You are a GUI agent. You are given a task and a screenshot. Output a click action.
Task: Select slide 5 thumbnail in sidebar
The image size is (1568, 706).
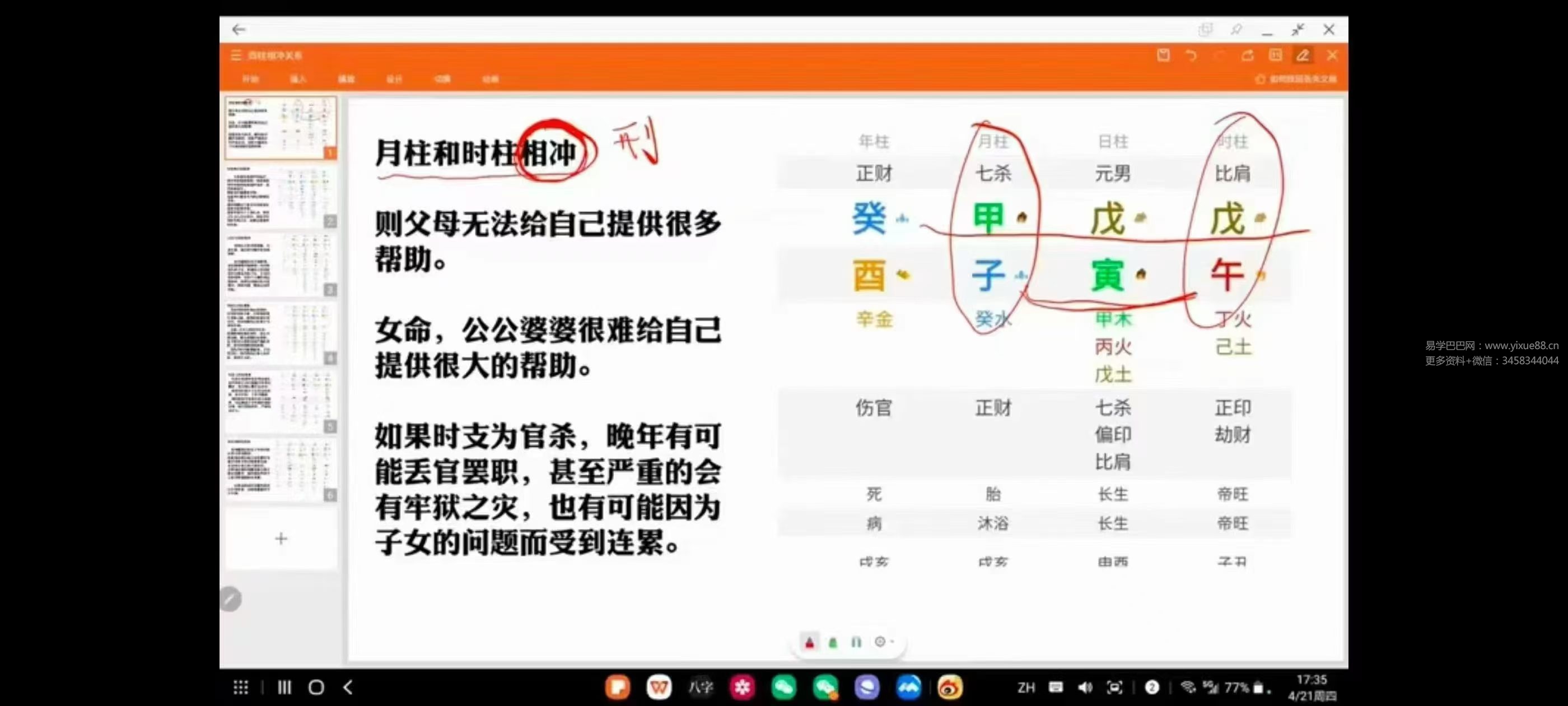281,402
